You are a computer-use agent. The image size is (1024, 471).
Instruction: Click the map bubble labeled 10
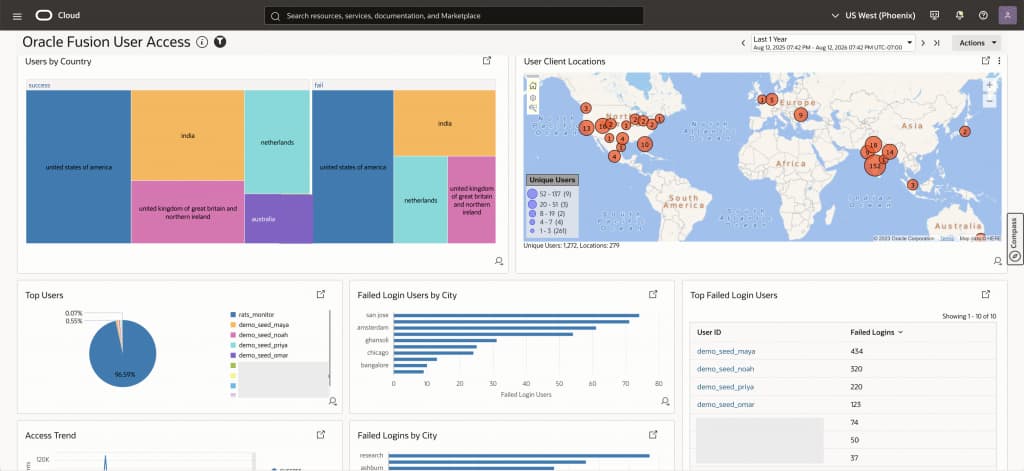(645, 144)
